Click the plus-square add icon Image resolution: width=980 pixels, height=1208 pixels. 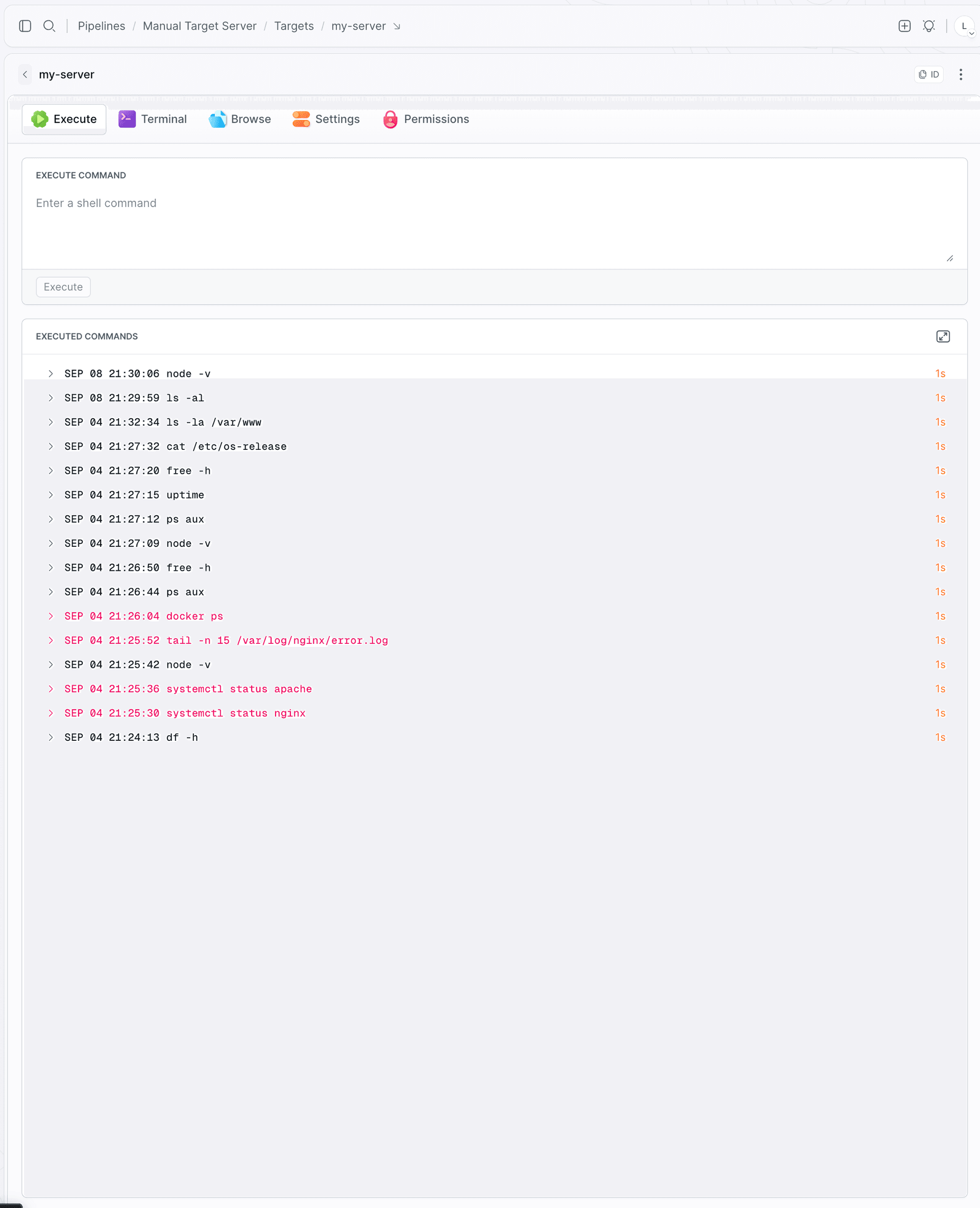[x=904, y=26]
